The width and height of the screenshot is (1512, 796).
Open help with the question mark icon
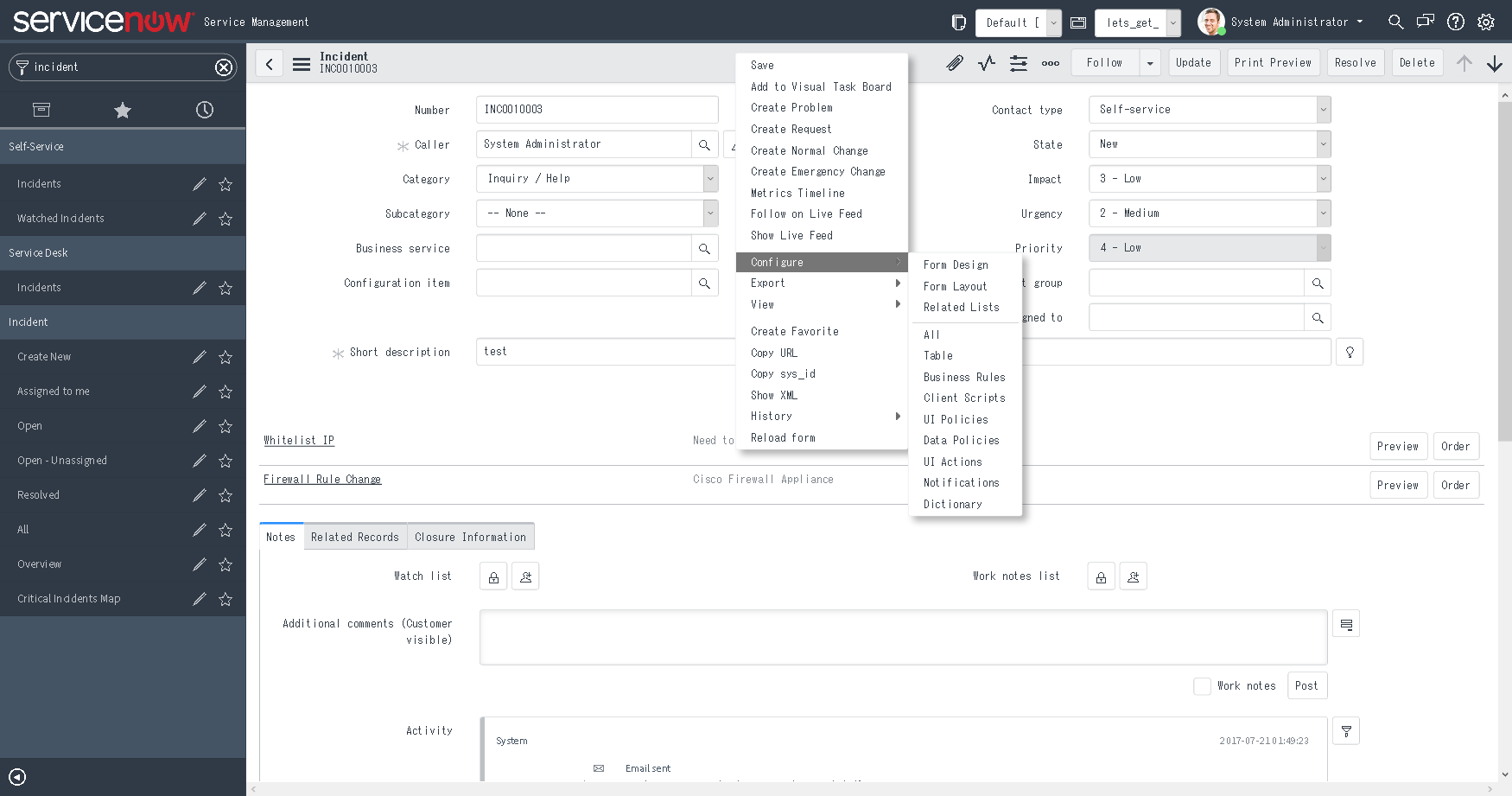[1456, 22]
